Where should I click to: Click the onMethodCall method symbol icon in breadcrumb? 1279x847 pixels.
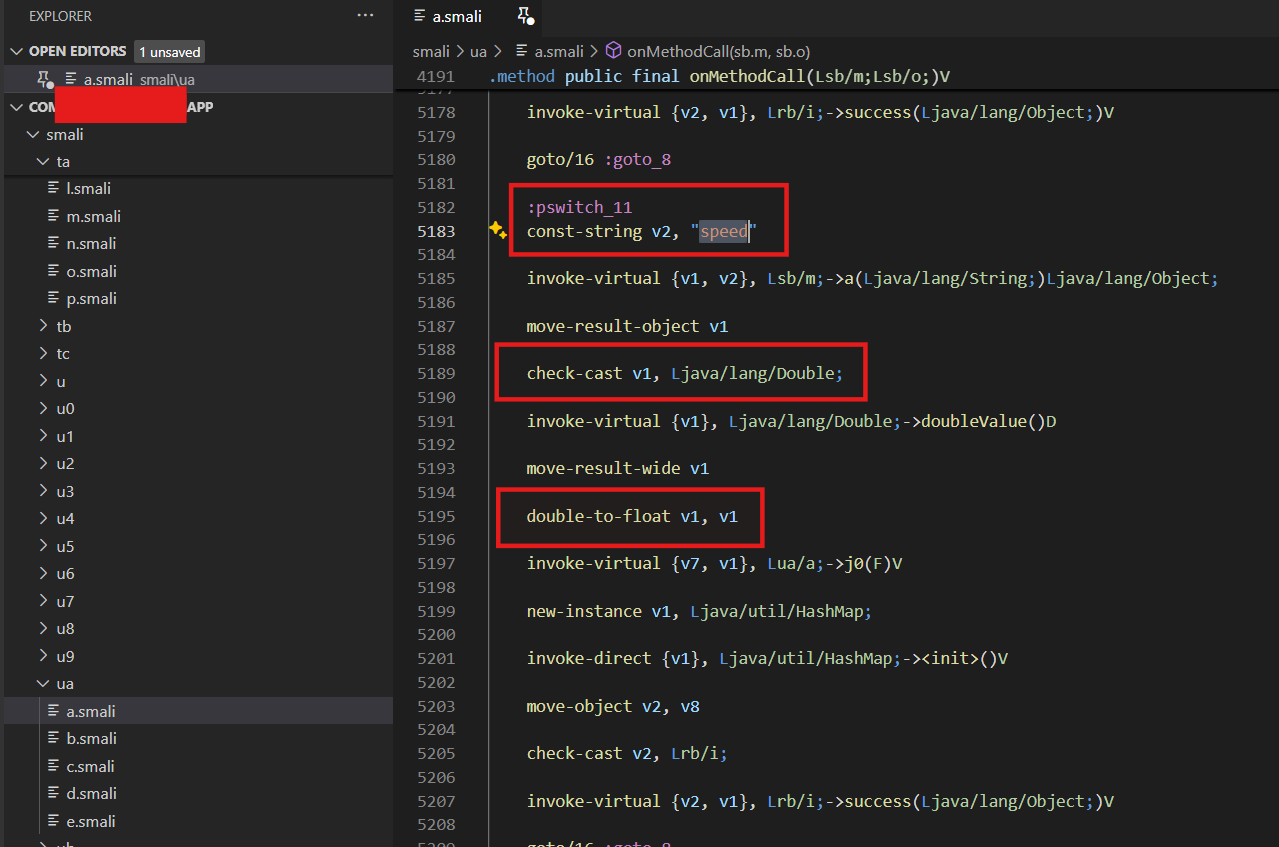(614, 51)
